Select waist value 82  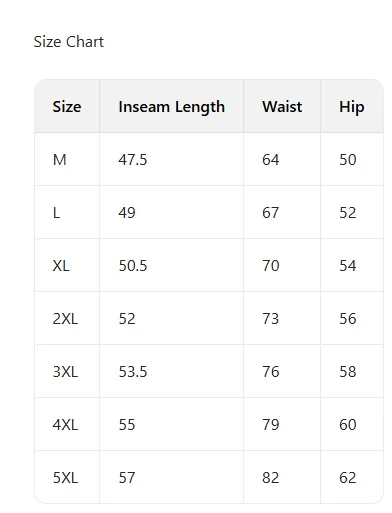(270, 478)
